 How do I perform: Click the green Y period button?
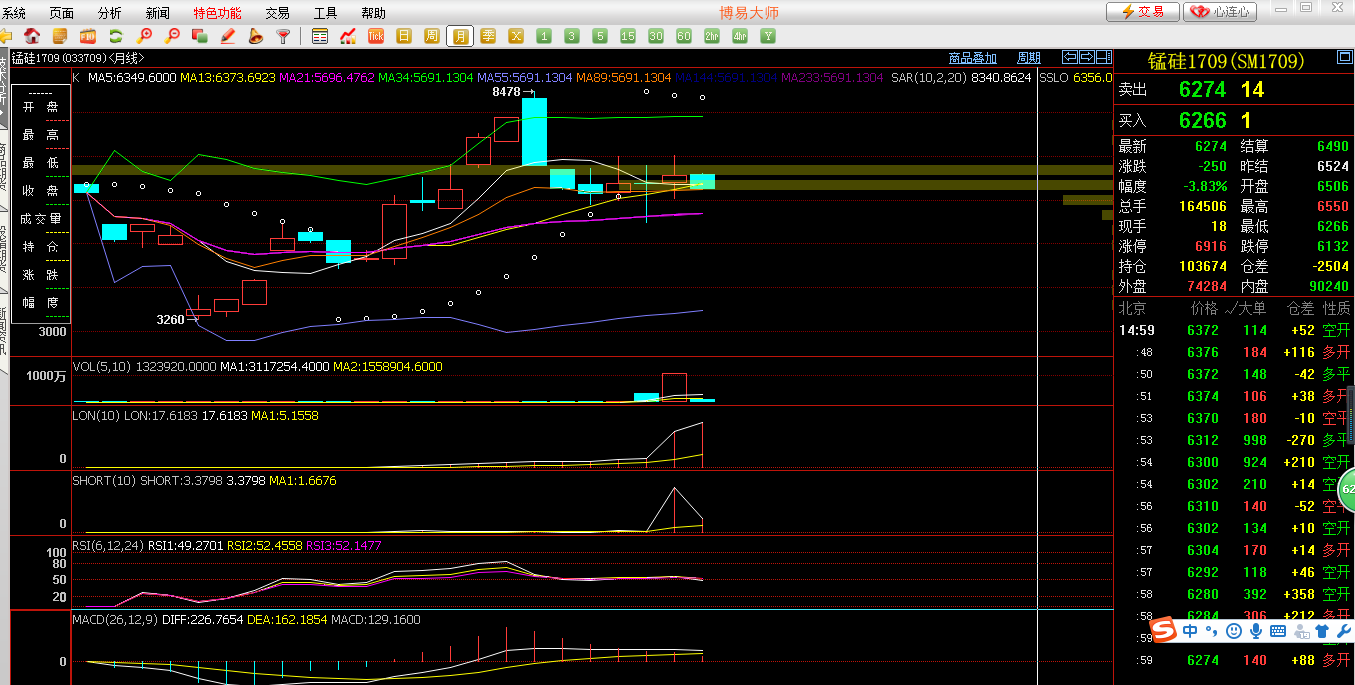(768, 36)
